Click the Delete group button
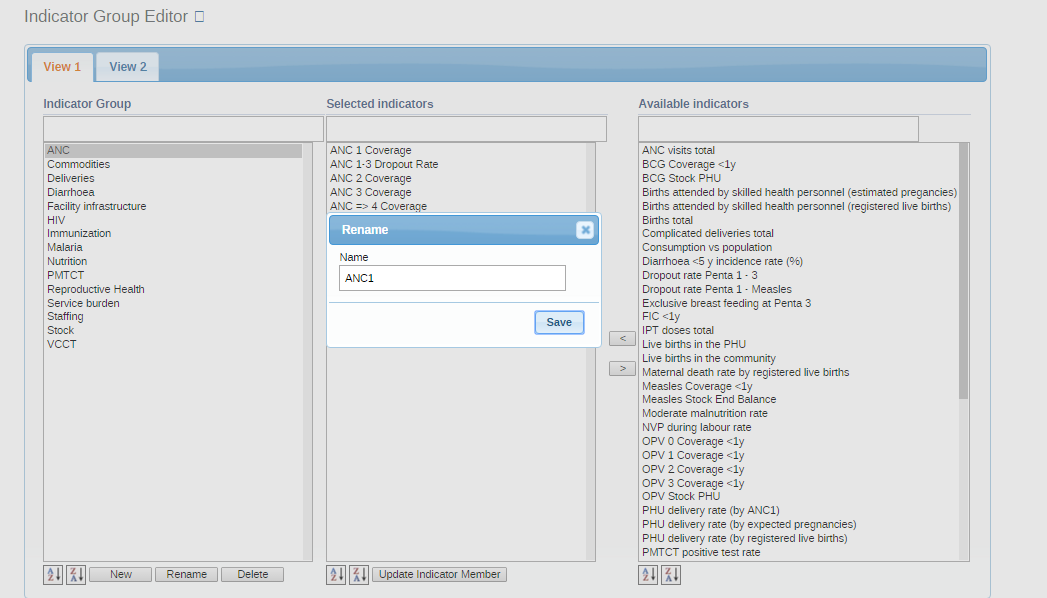Image resolution: width=1047 pixels, height=598 pixels. [252, 575]
